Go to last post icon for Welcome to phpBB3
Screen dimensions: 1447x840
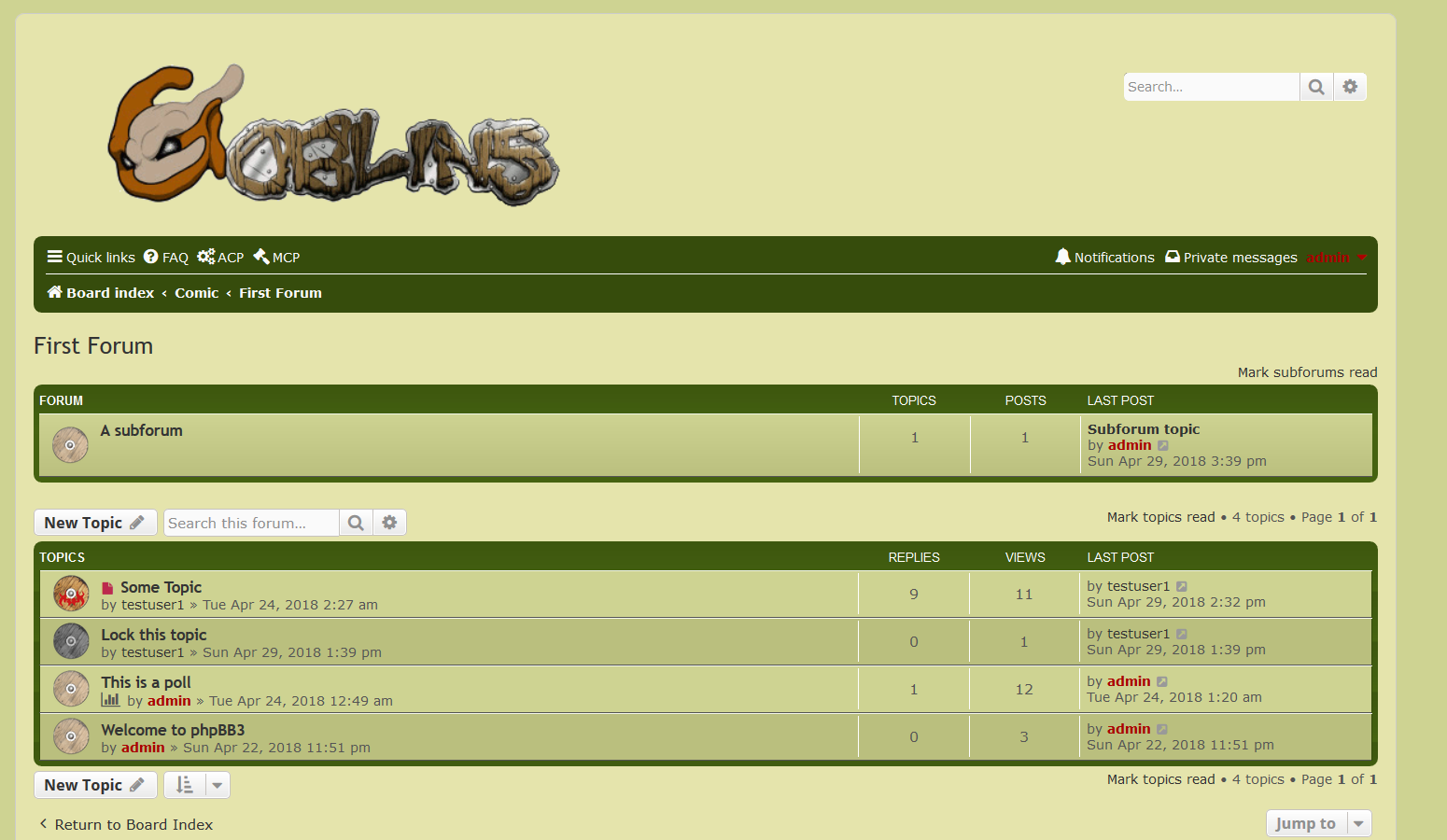[x=1162, y=730]
